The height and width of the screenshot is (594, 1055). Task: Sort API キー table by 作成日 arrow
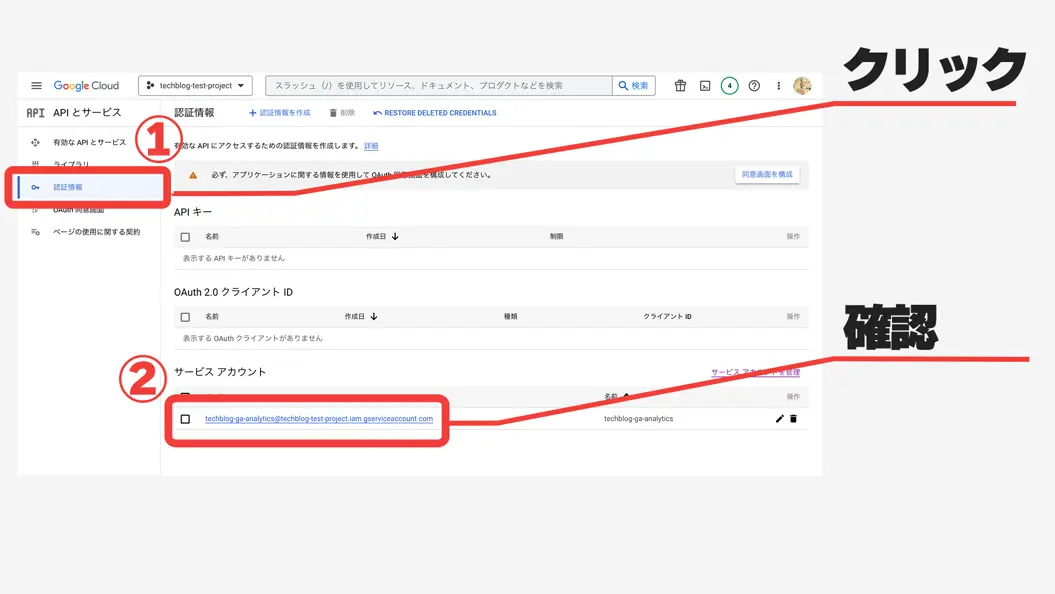pyautogui.click(x=395, y=236)
